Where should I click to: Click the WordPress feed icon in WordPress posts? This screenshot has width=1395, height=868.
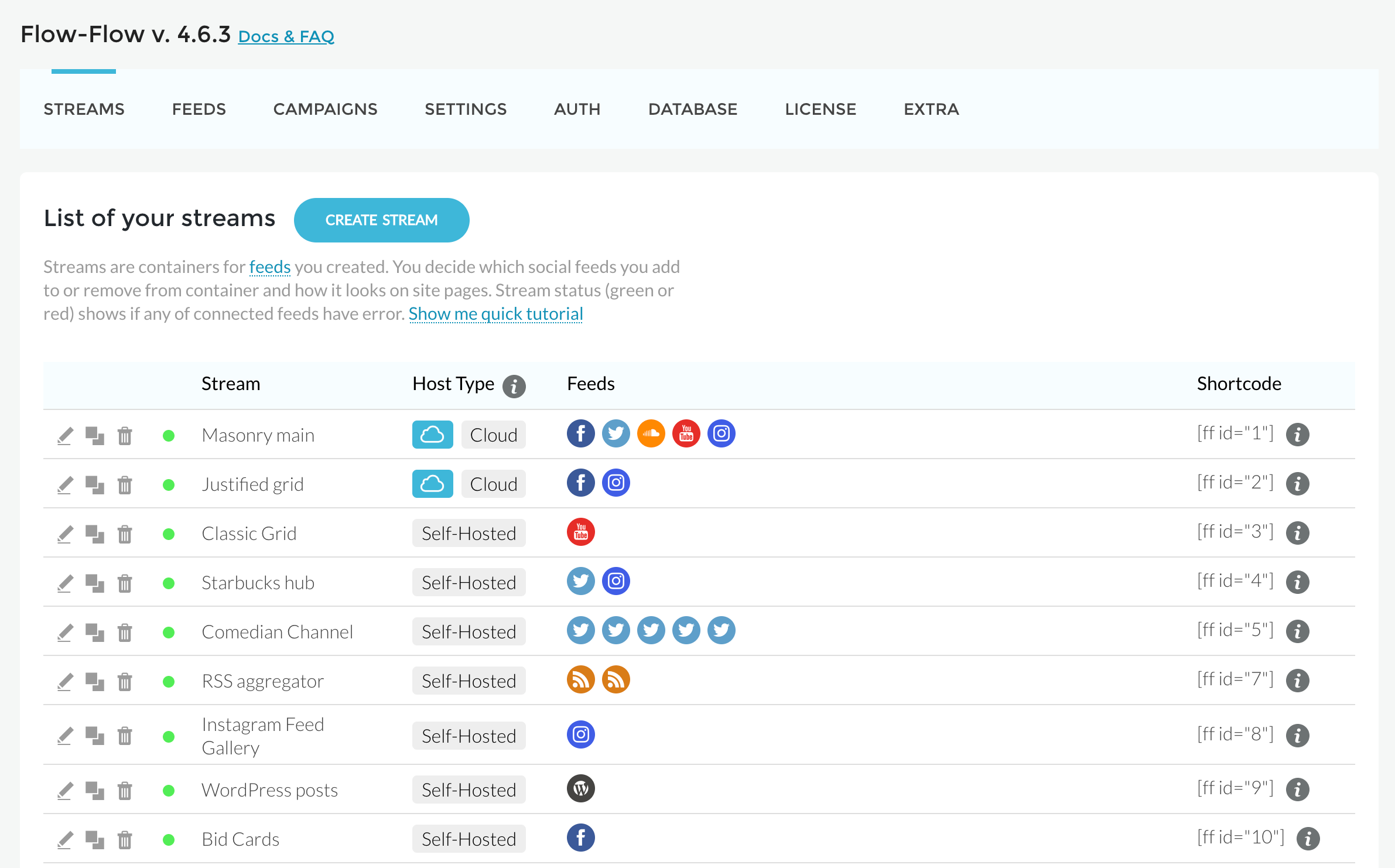tap(580, 789)
